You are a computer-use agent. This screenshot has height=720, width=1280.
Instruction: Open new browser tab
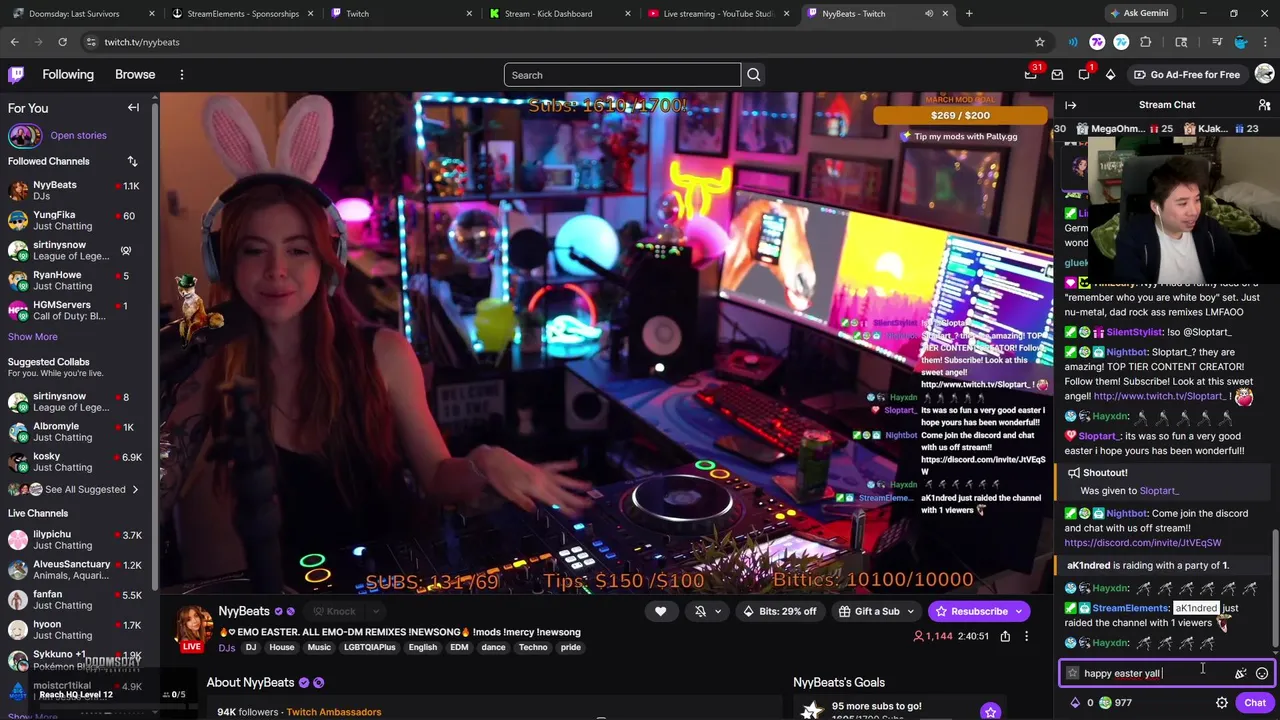[969, 14]
